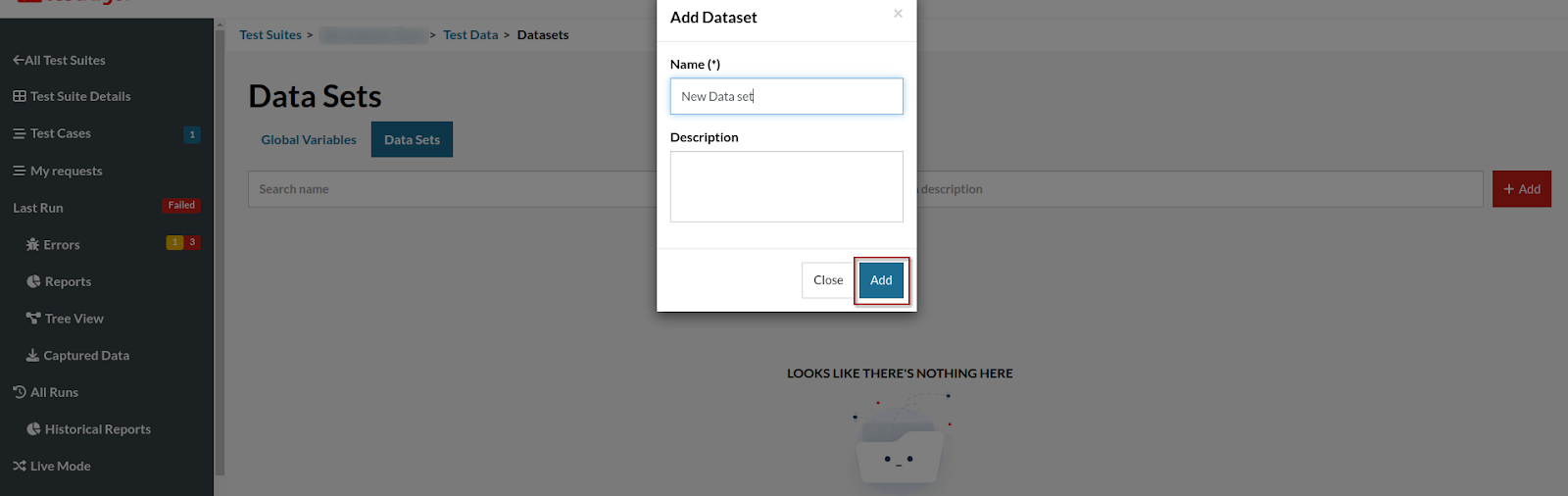Confirm with the blue Add button
This screenshot has height=496, width=1568.
(881, 280)
